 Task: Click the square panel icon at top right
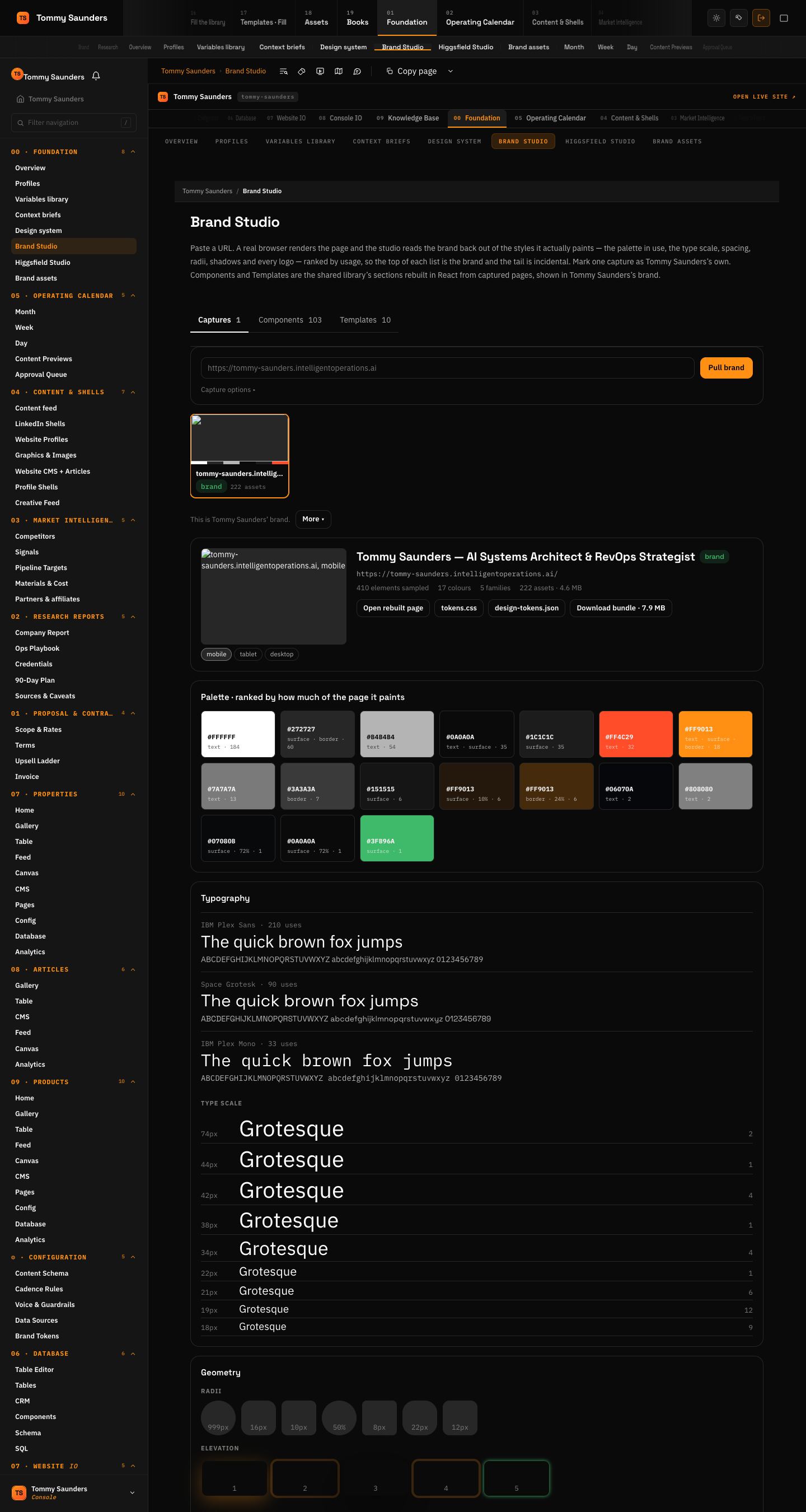click(x=784, y=18)
